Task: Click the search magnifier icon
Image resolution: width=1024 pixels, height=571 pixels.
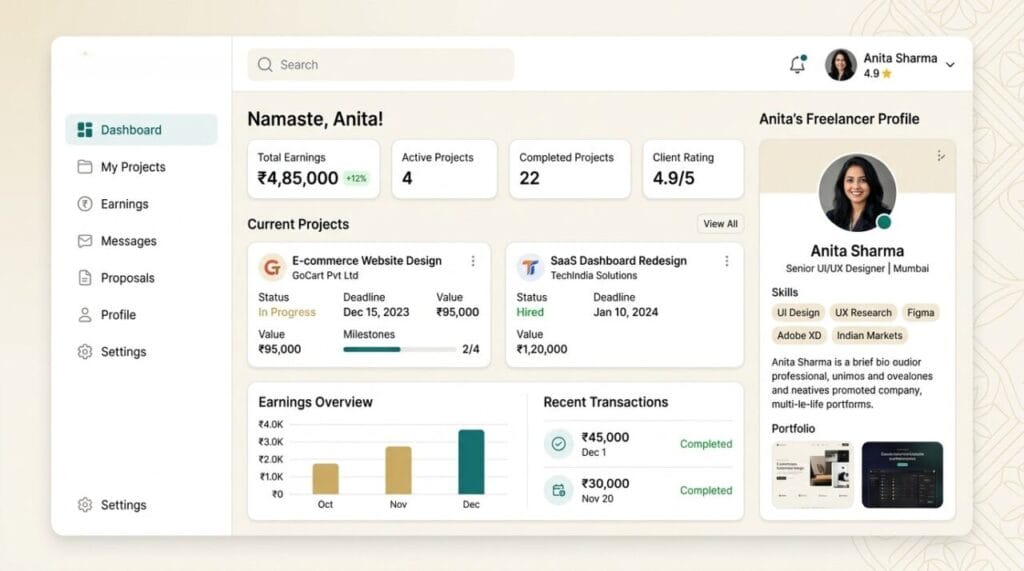Action: coord(264,65)
